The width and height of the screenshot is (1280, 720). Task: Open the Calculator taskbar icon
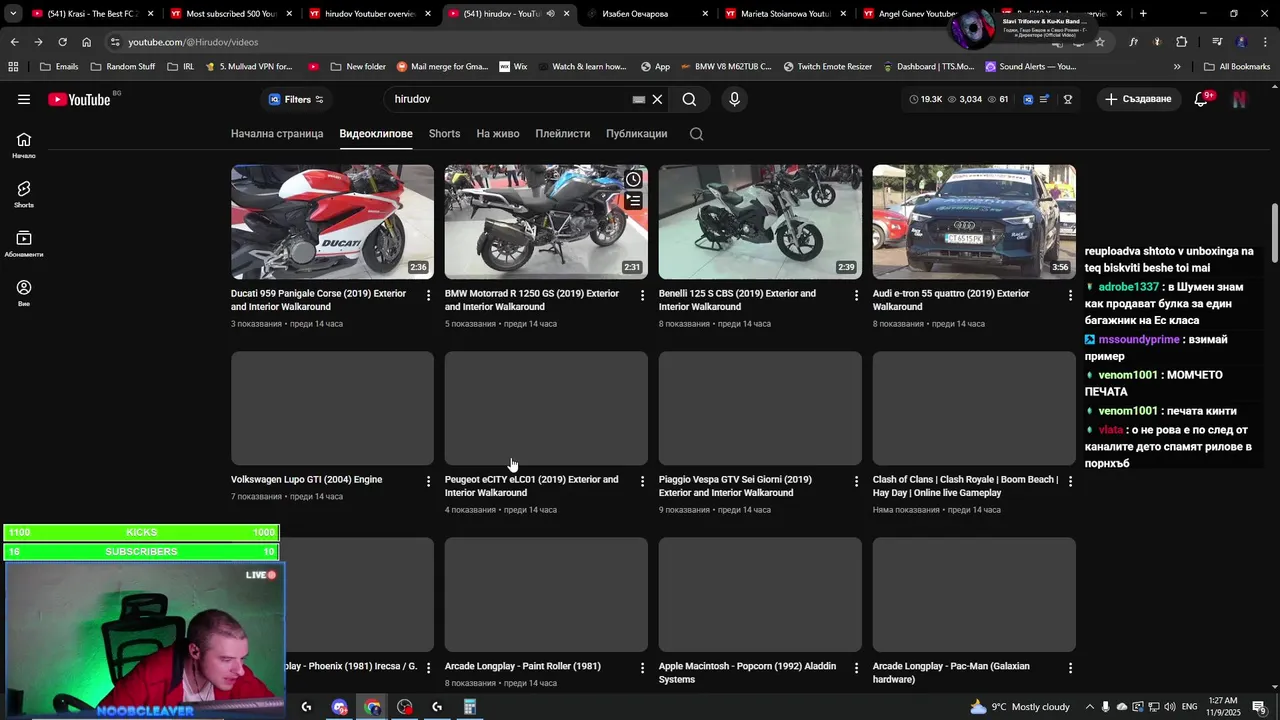(x=469, y=707)
